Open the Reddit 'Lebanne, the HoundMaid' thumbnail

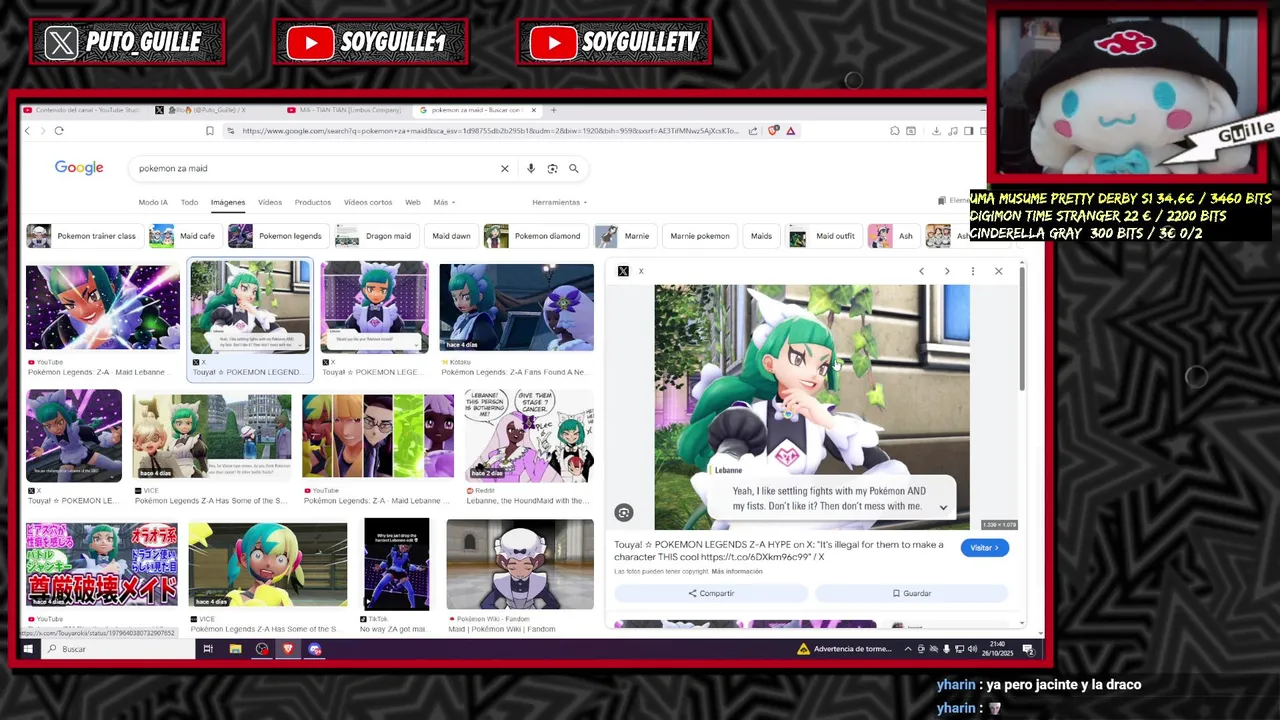click(529, 436)
